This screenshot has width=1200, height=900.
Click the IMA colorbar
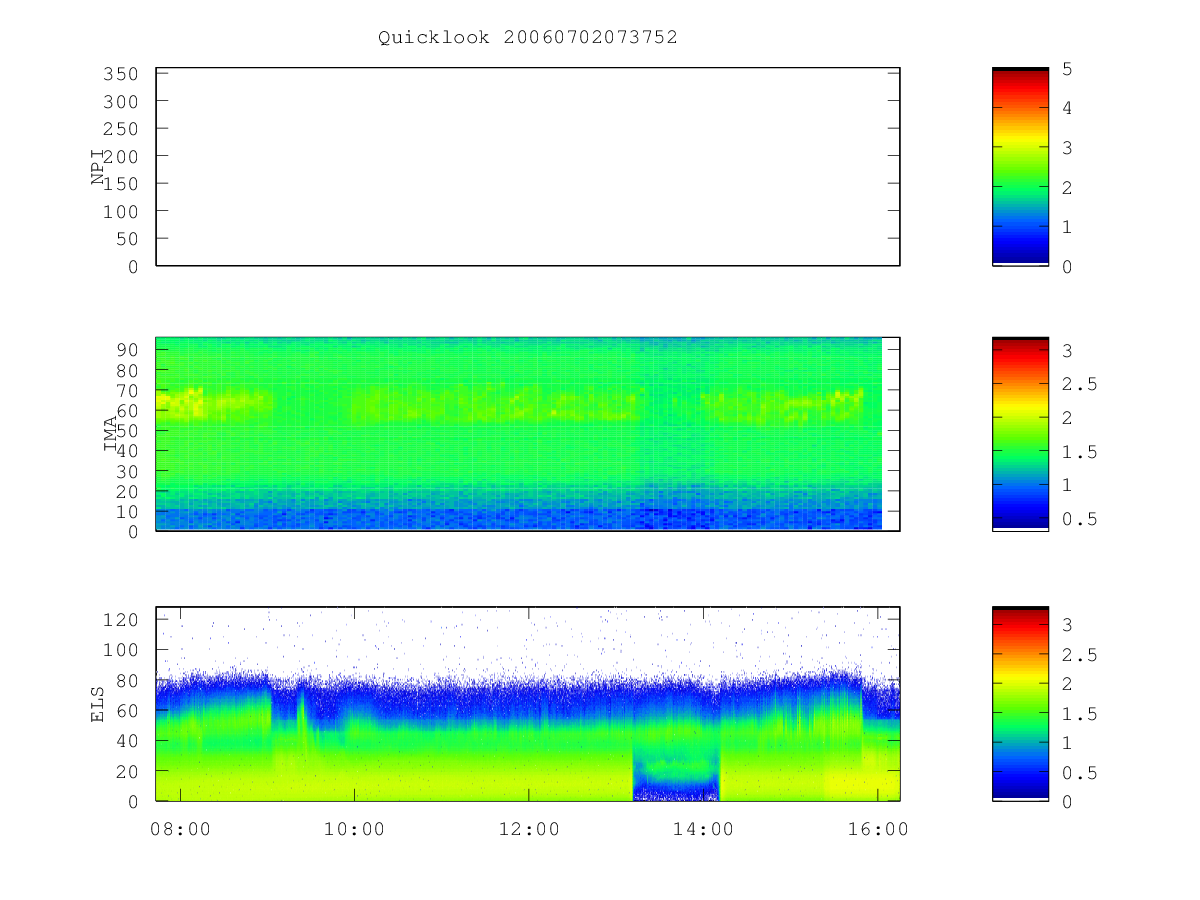coord(1020,434)
